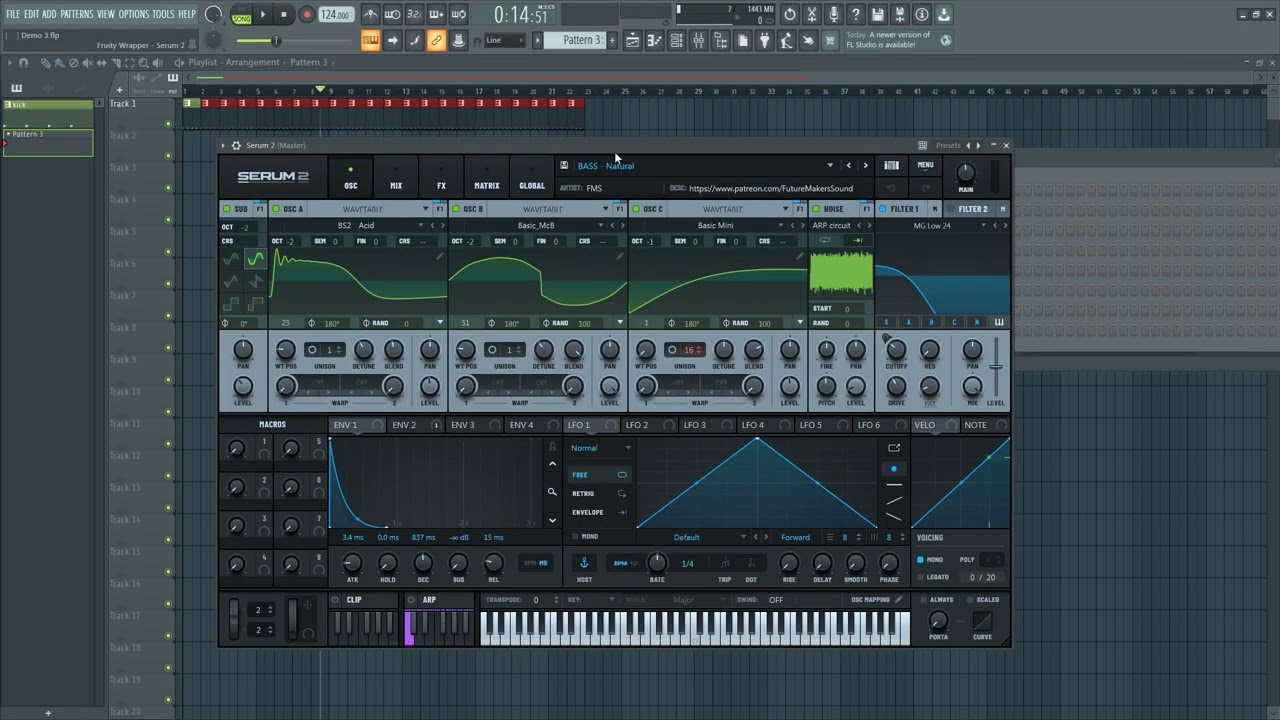Click the Save project icon
Image resolution: width=1280 pixels, height=720 pixels.
878,14
